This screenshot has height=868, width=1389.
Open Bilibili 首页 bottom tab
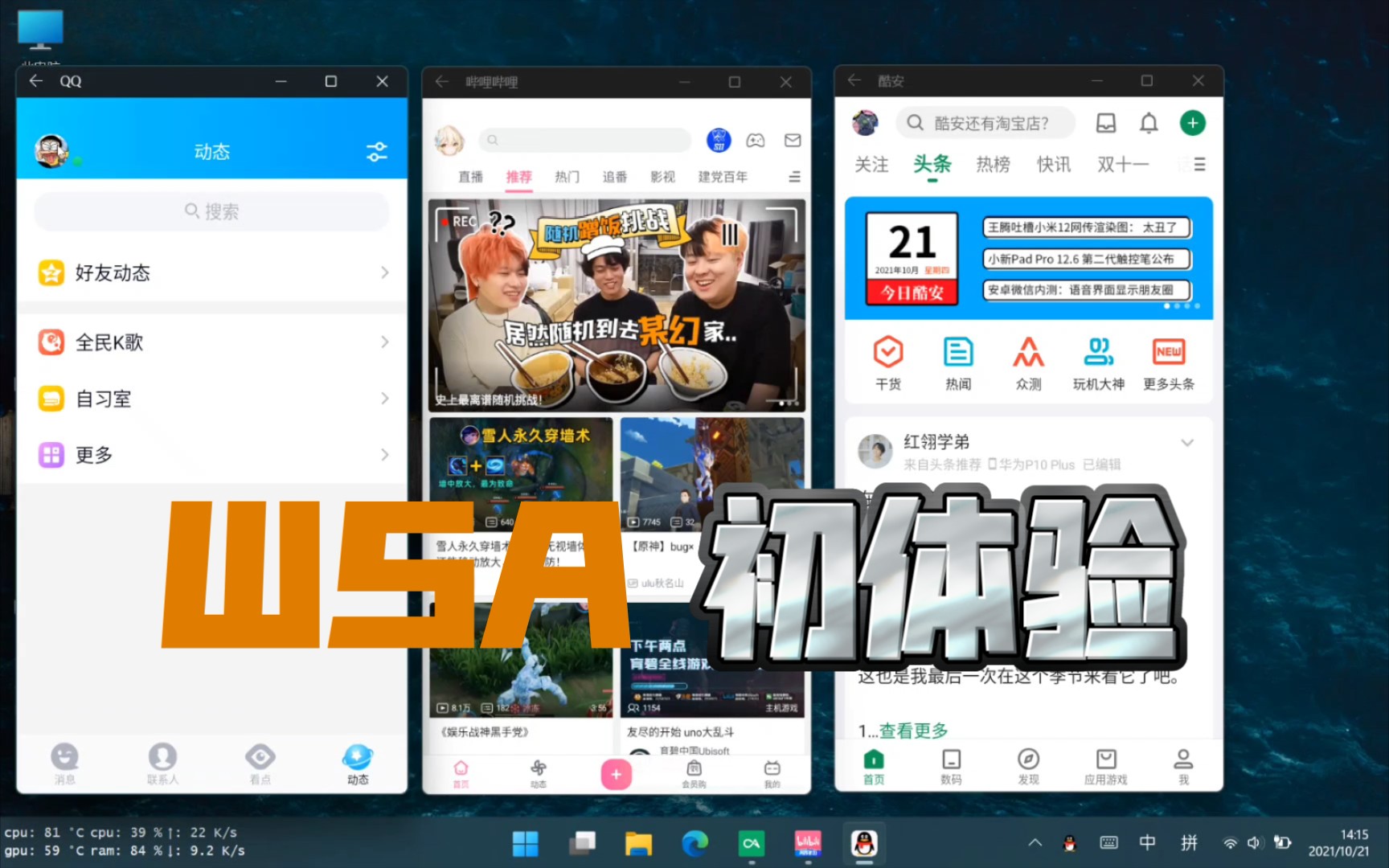(x=461, y=774)
